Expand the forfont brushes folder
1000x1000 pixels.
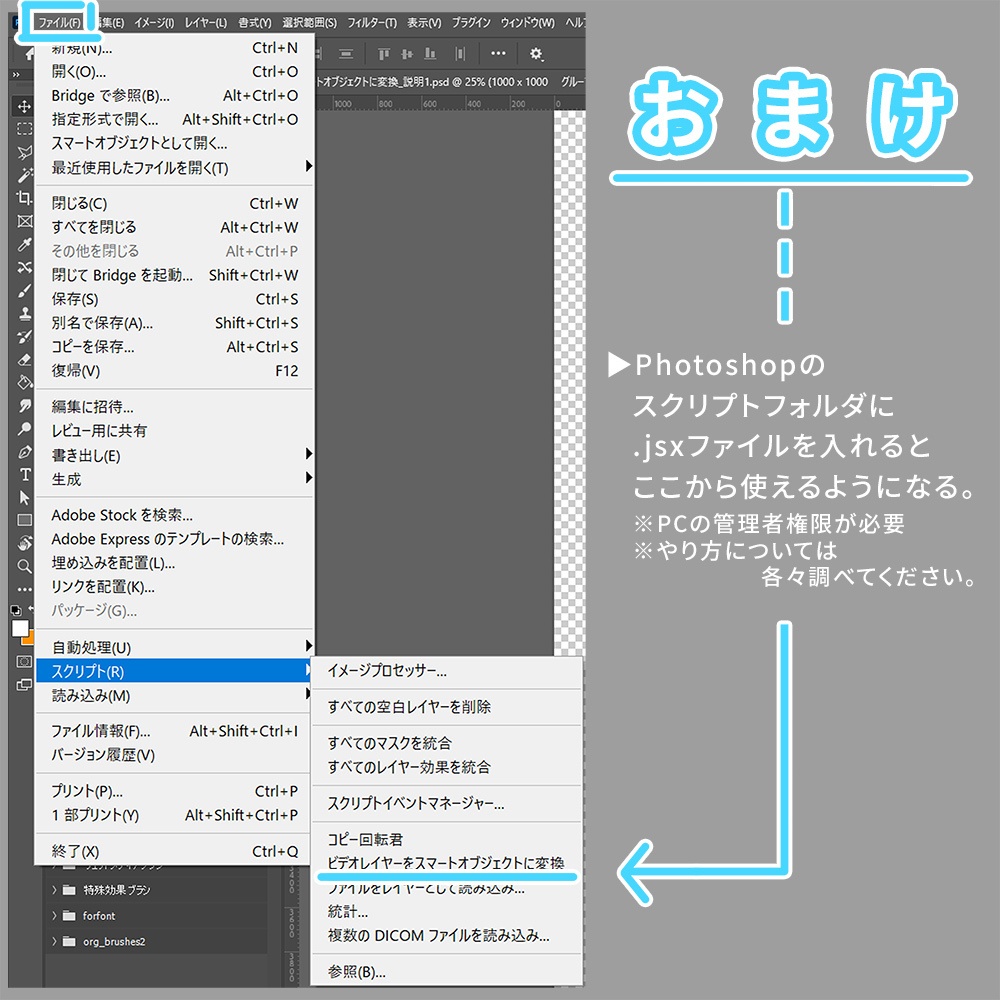(x=55, y=915)
